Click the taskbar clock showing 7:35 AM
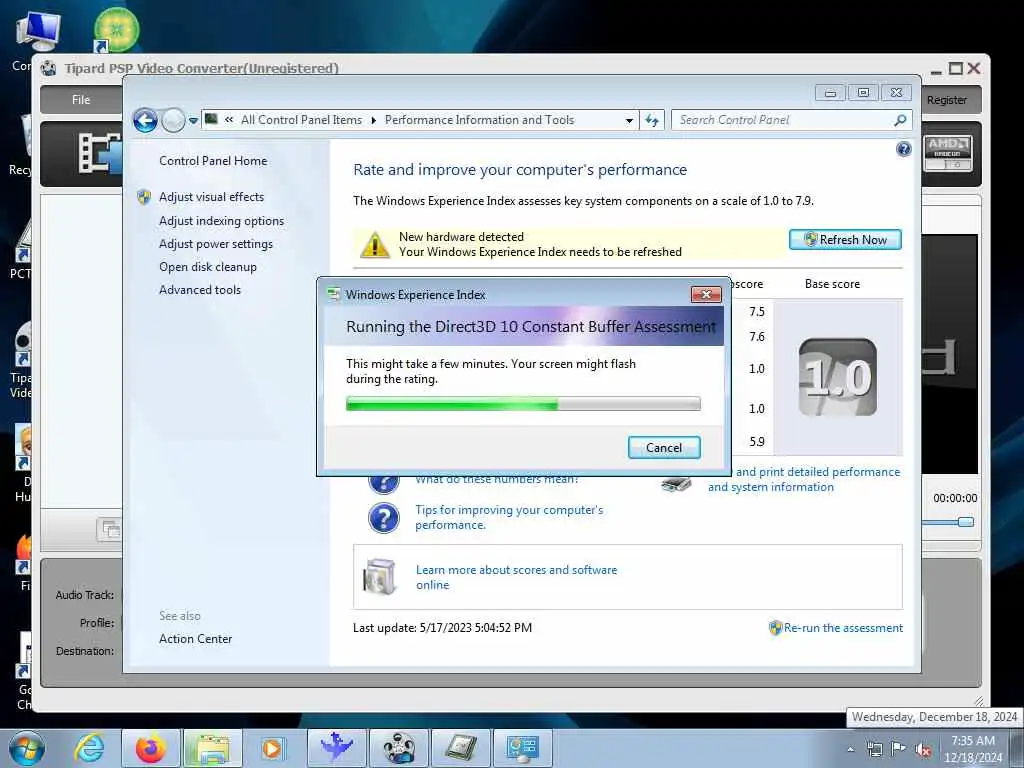 (973, 748)
